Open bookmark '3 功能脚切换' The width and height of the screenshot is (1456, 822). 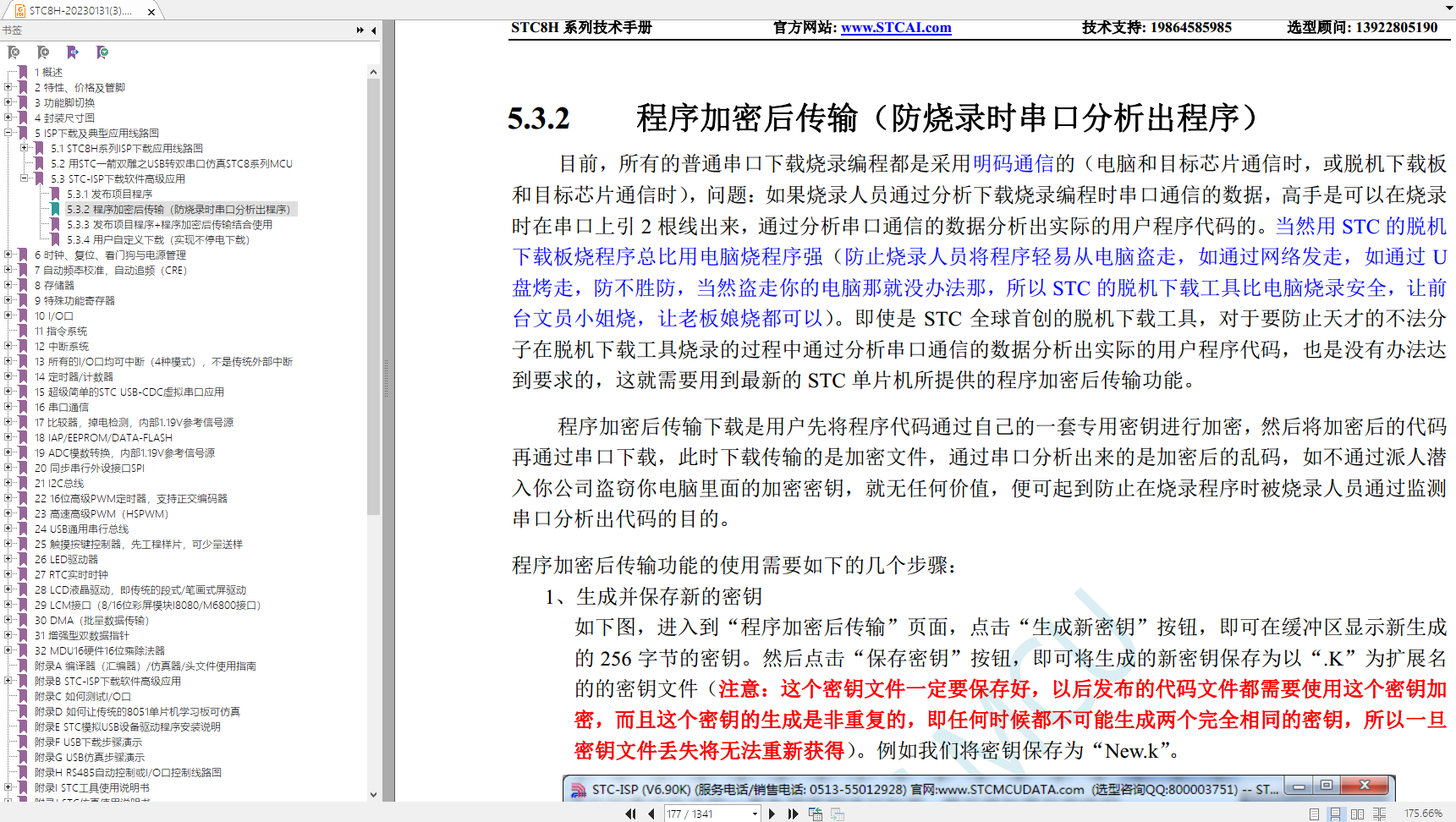click(64, 102)
